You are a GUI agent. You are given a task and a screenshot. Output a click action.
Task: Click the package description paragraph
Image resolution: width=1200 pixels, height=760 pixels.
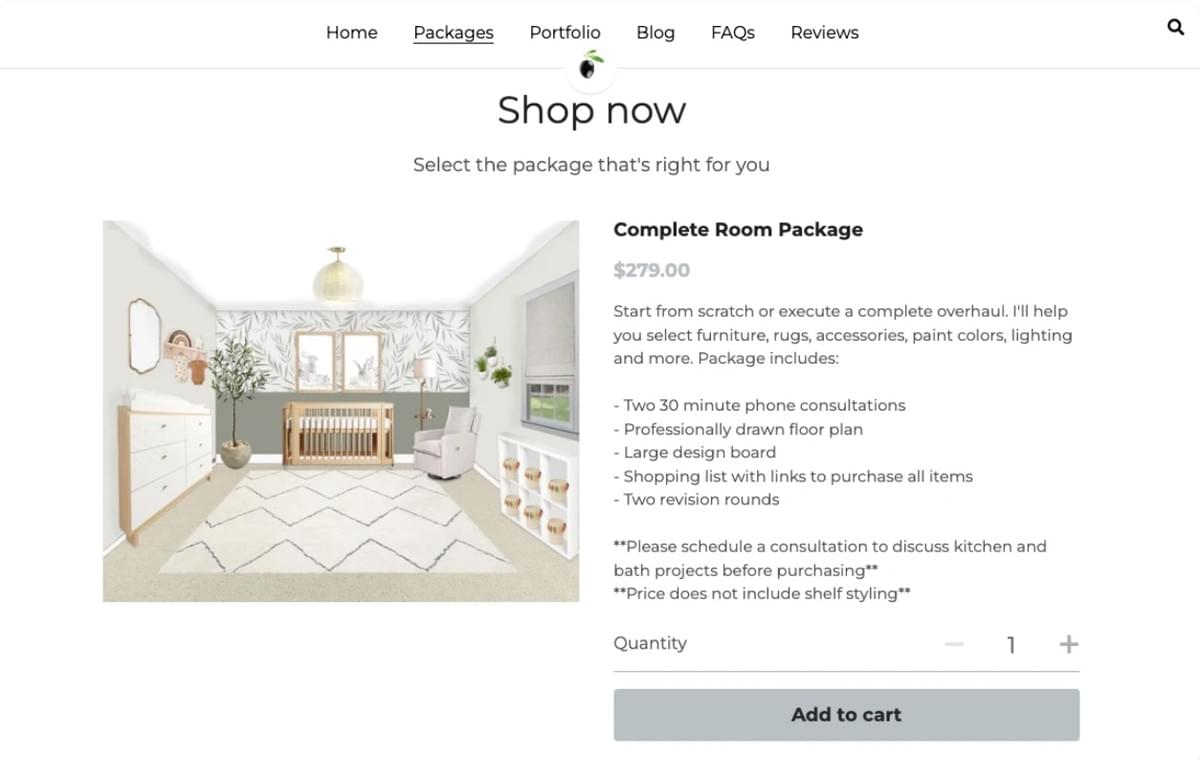tap(841, 334)
